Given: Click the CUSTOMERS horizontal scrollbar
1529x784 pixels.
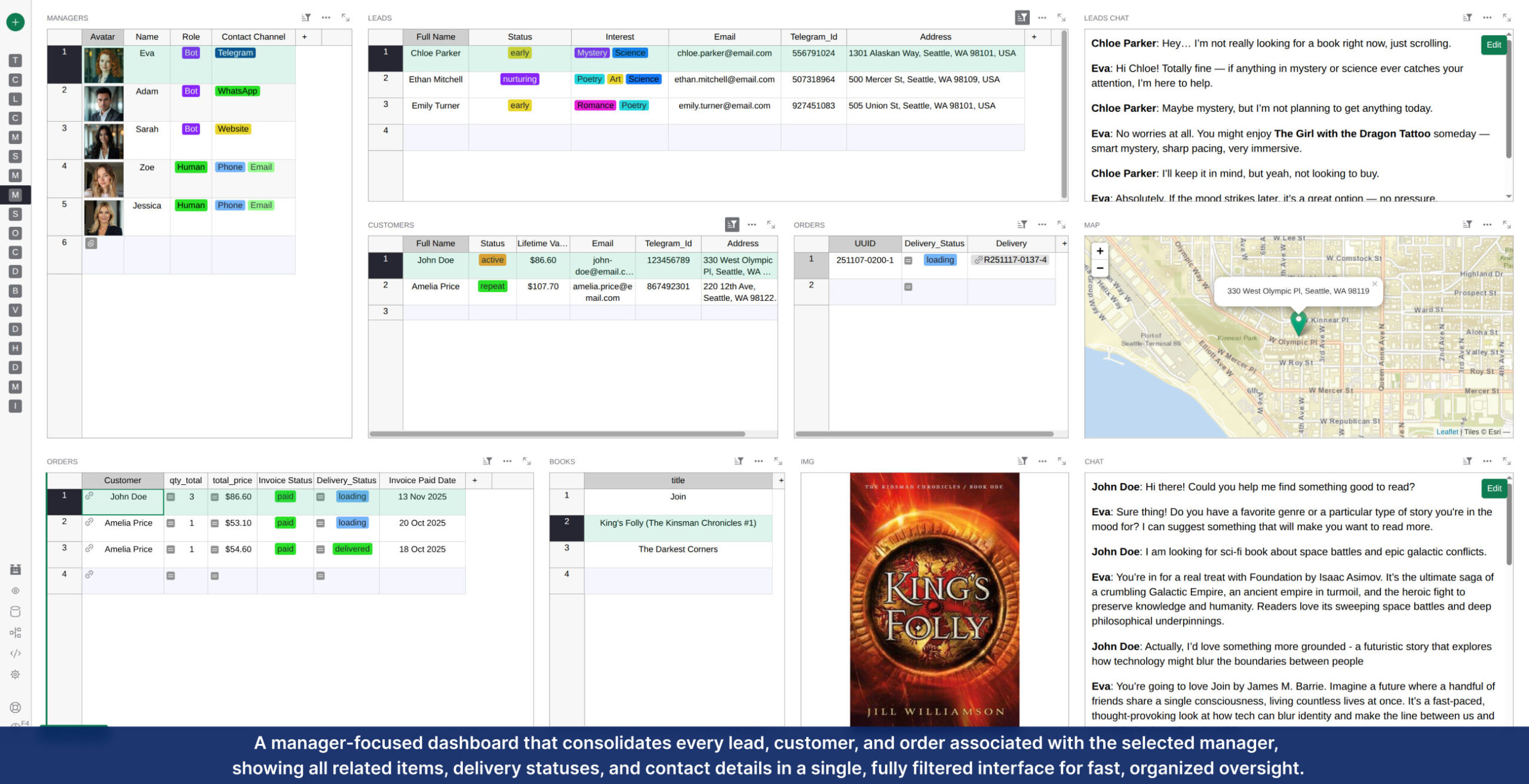Looking at the screenshot, I should 557,434.
